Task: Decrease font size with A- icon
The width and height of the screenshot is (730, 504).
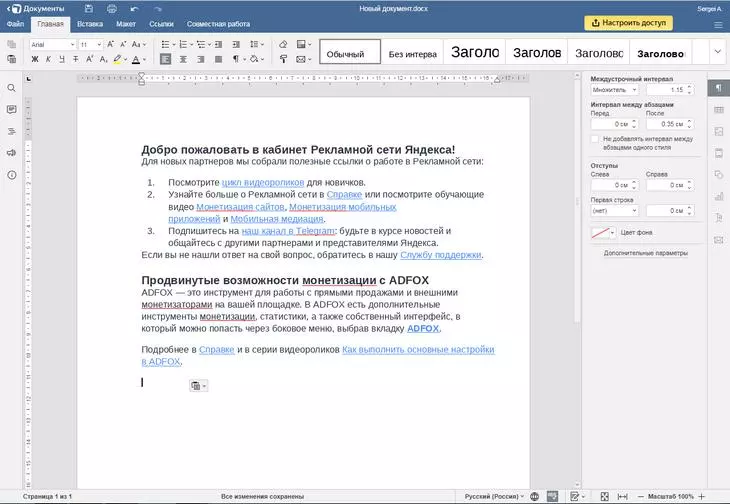Action: (123, 44)
